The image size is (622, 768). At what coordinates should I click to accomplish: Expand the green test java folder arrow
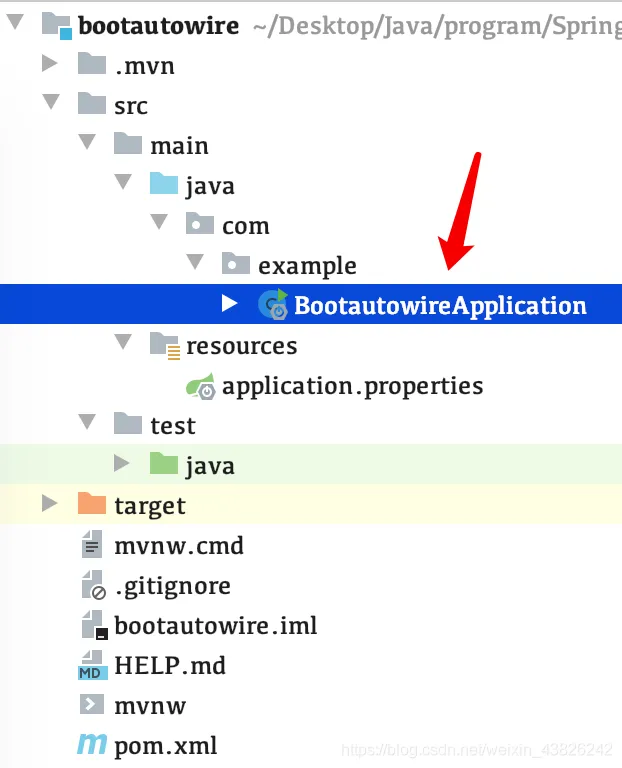(122, 465)
